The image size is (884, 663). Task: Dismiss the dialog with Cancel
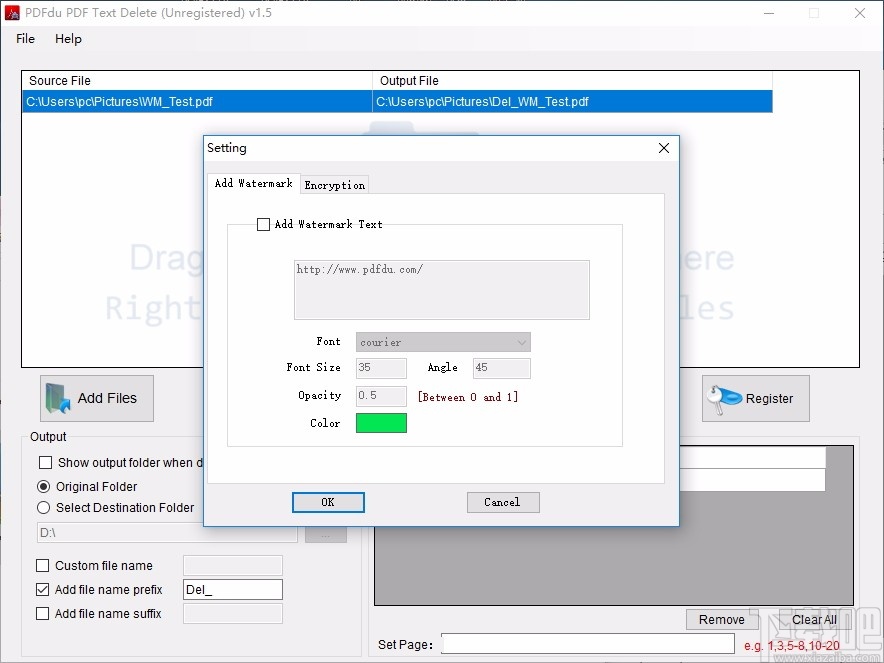pyautogui.click(x=503, y=502)
